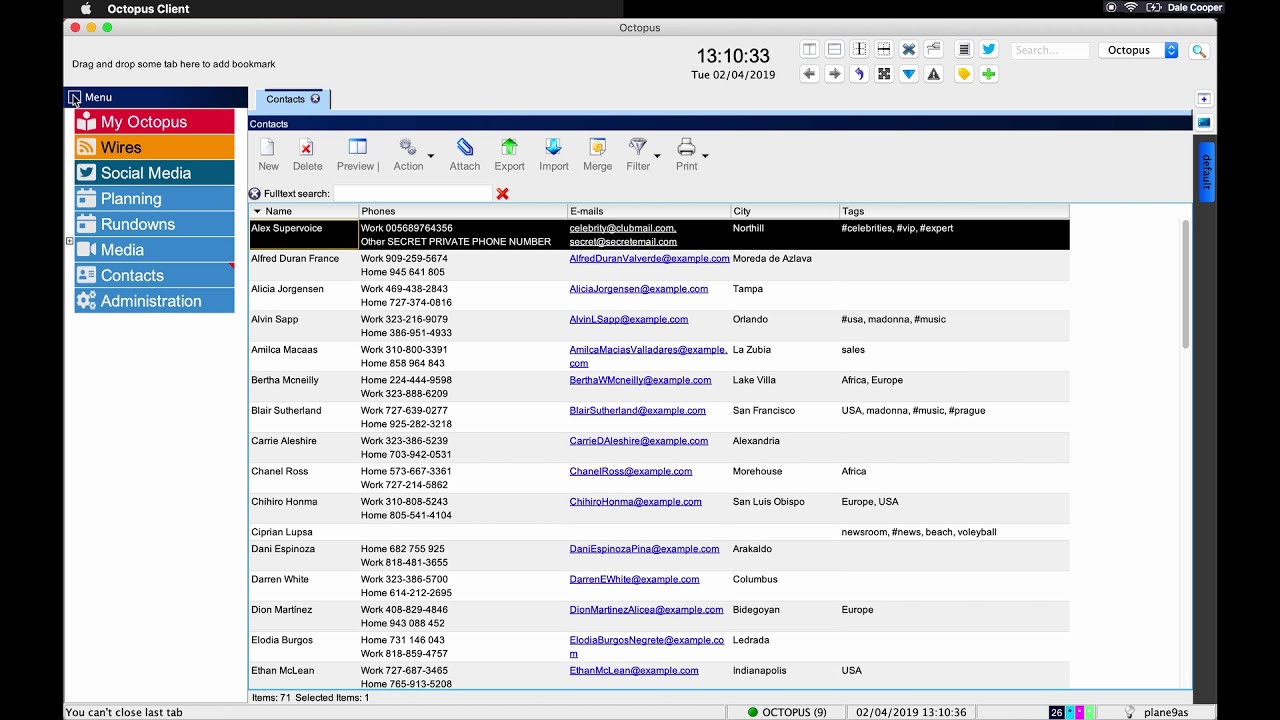
Task: Expand the Media tree node
Action: (x=69, y=241)
